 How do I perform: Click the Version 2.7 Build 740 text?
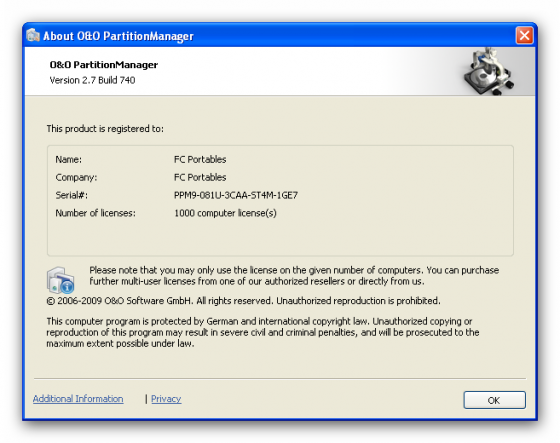92,80
